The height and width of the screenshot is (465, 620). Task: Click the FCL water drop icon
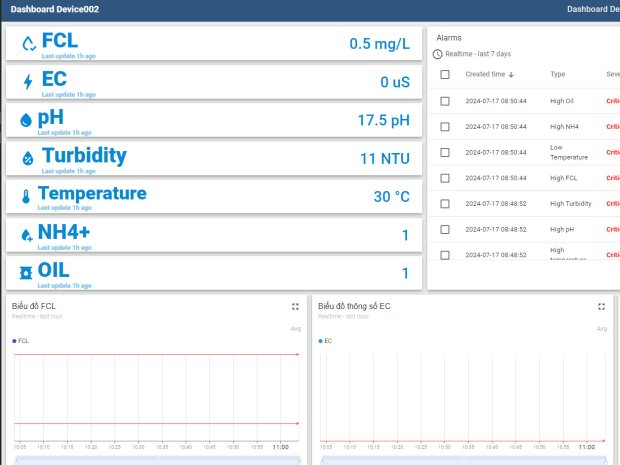coord(28,44)
